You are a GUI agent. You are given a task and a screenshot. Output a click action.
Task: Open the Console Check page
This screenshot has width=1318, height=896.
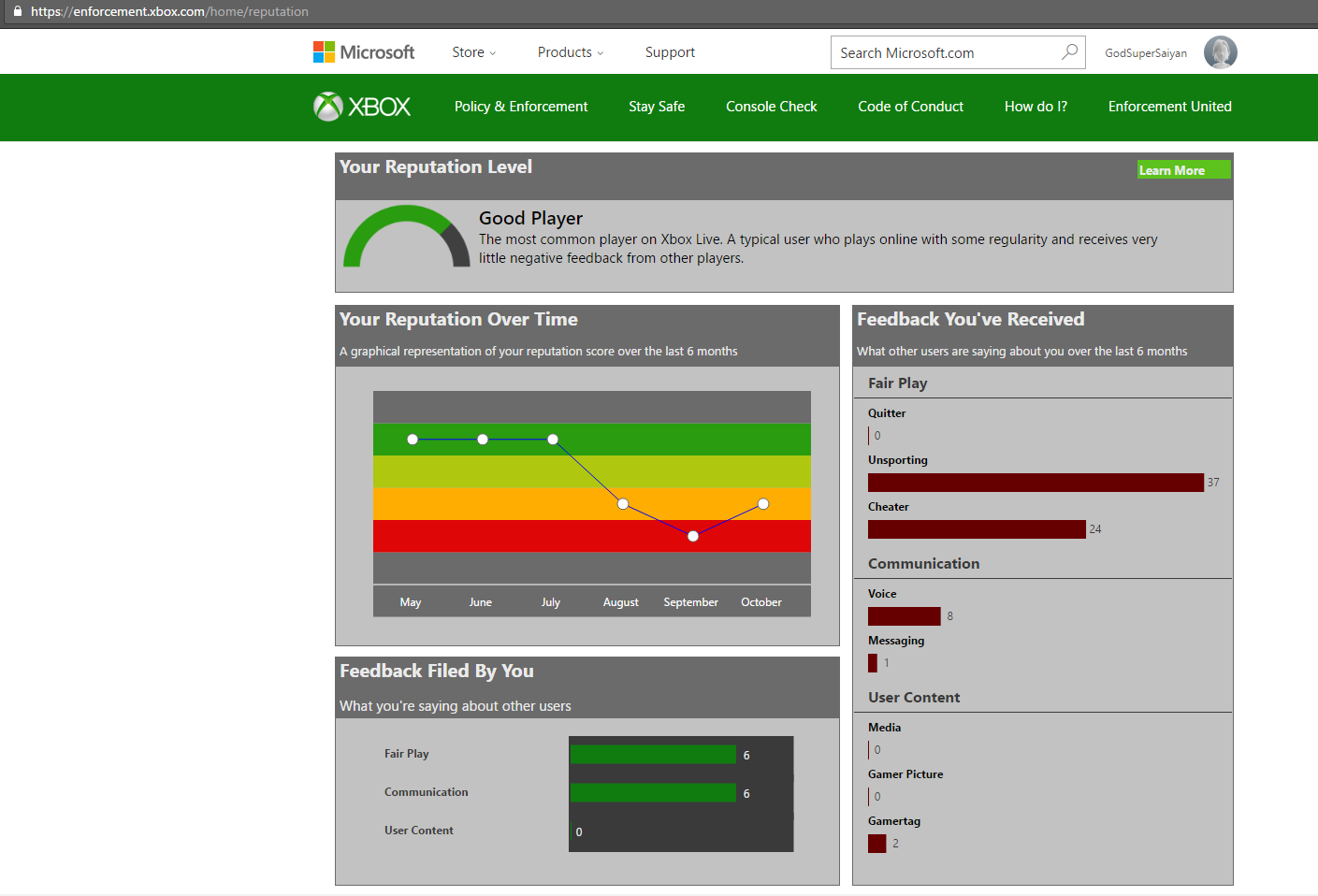point(772,107)
